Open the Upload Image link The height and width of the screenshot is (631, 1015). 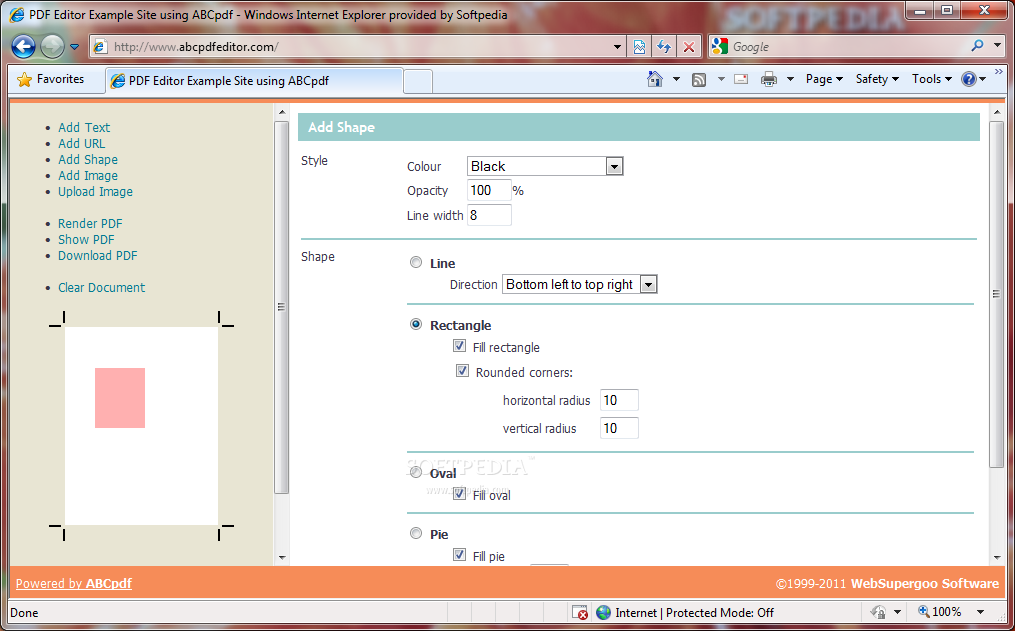[96, 192]
